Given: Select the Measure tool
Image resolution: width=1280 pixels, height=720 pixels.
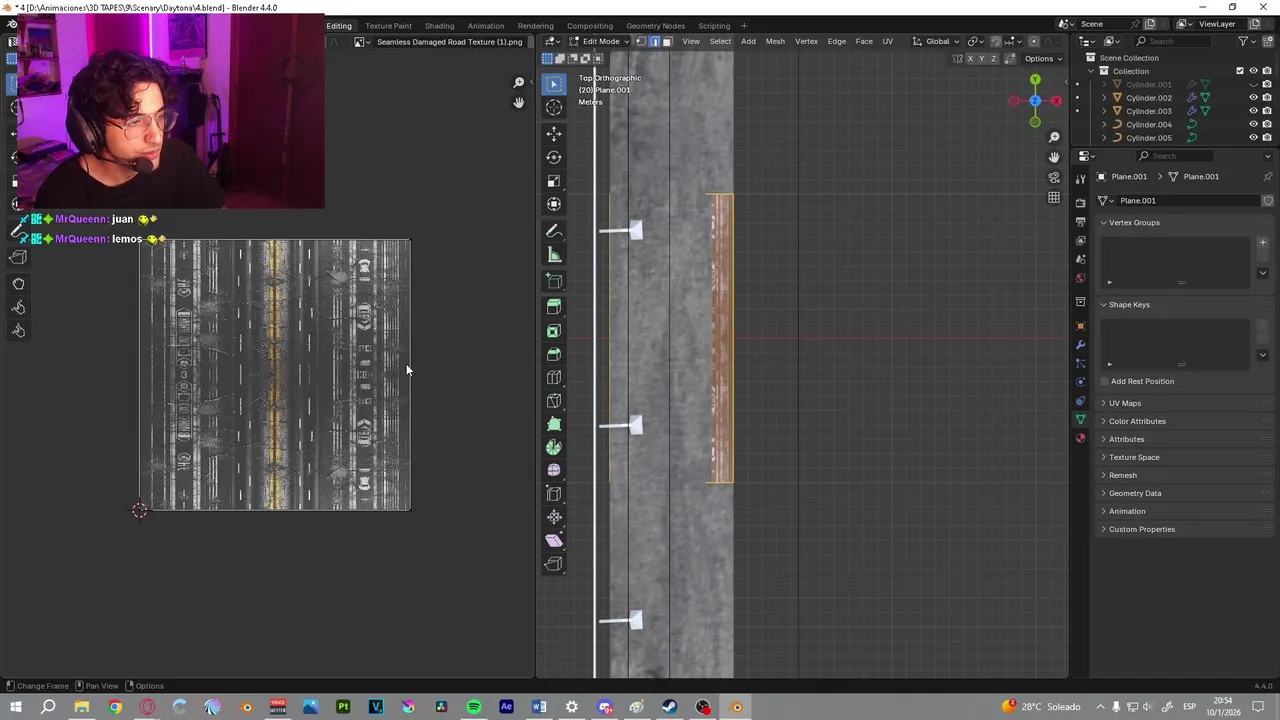Looking at the screenshot, I should (x=554, y=255).
